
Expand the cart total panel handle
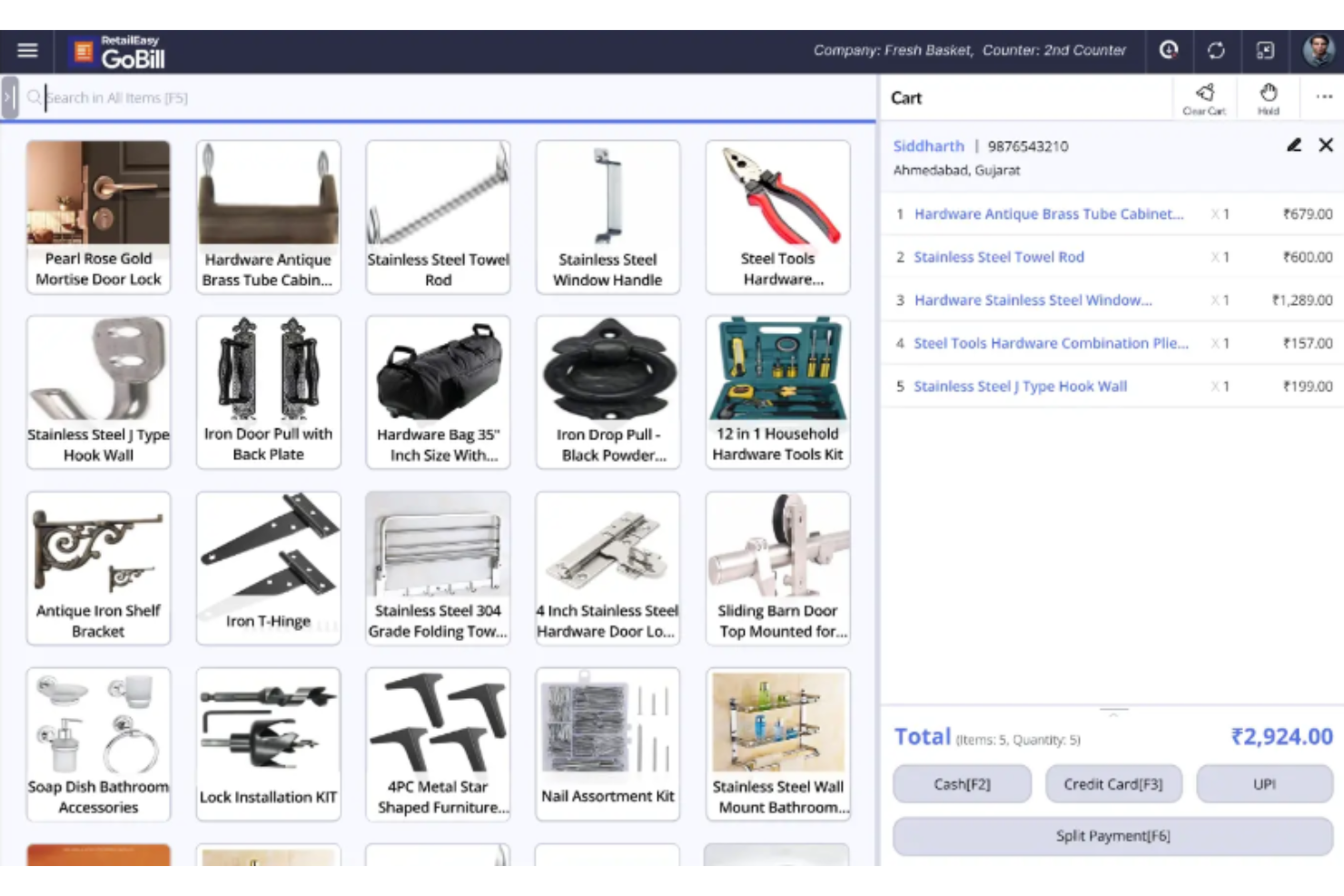tap(1113, 711)
